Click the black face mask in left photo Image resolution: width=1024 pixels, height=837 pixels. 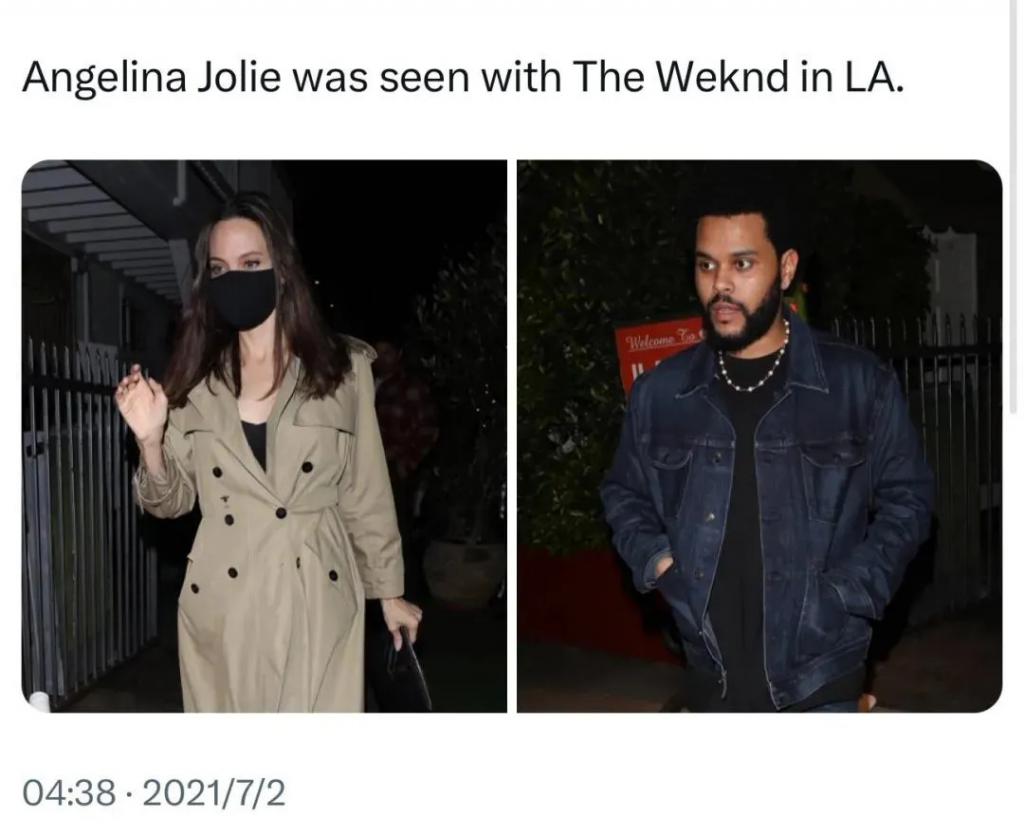click(243, 298)
